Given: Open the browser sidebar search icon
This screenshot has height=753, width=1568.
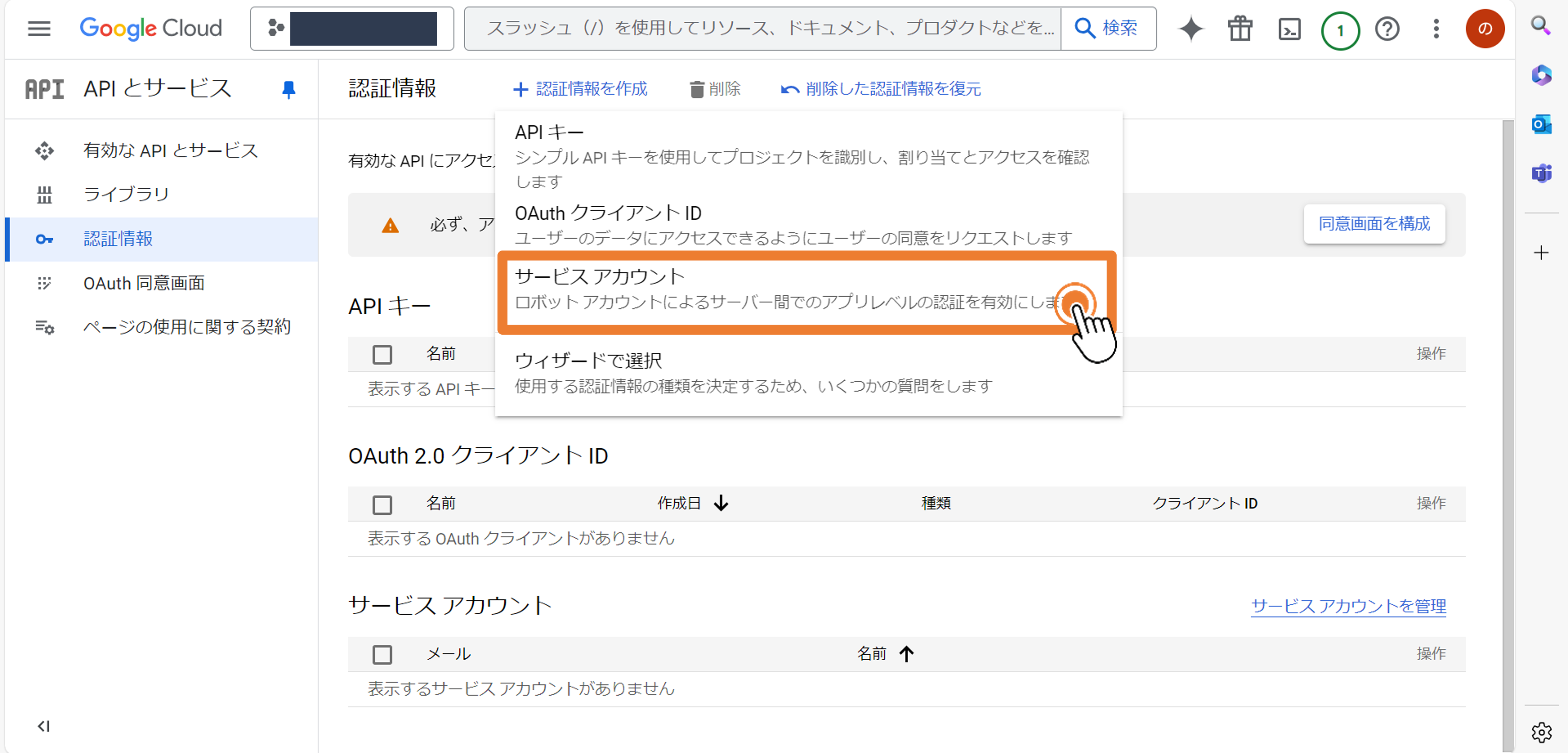Looking at the screenshot, I should point(1540,26).
